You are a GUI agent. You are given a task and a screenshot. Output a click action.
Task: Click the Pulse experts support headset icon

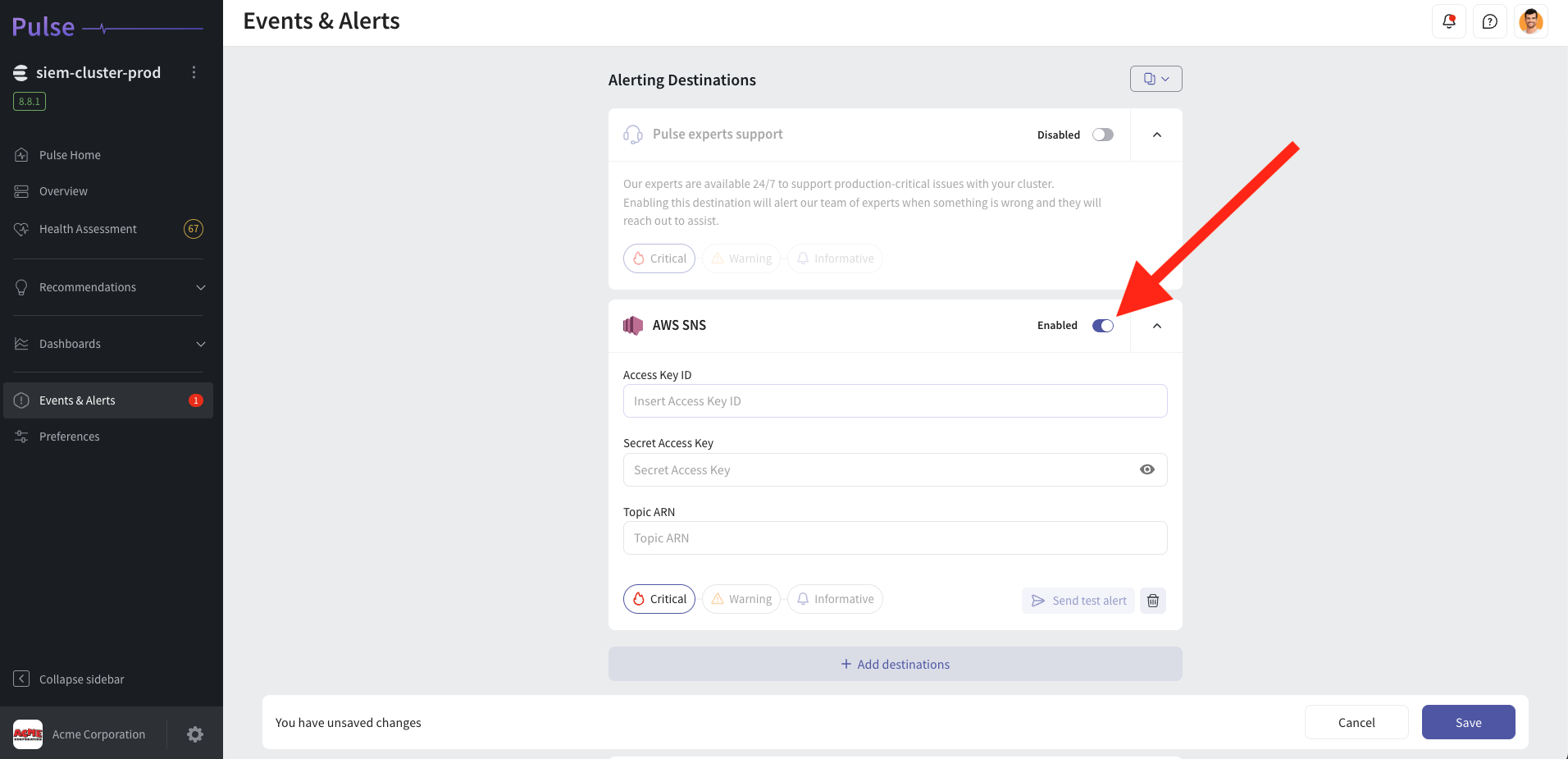click(632, 134)
